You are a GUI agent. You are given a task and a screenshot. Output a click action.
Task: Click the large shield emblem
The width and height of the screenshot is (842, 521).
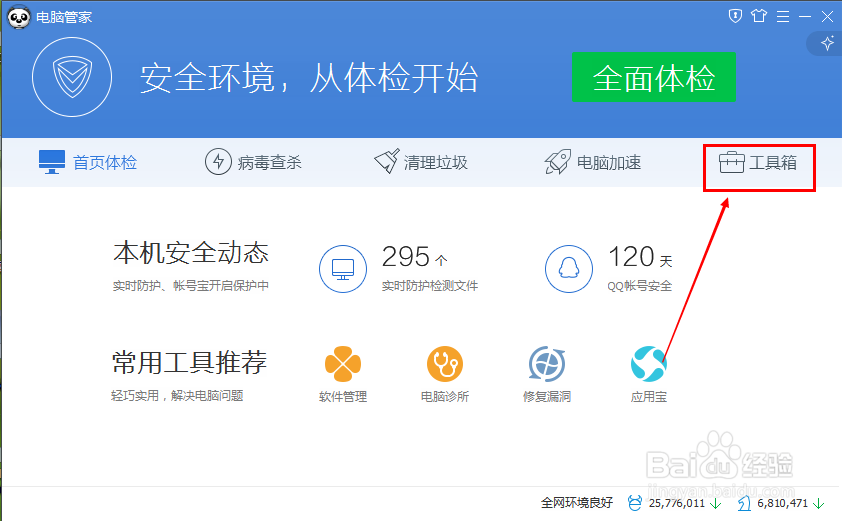tap(72, 77)
